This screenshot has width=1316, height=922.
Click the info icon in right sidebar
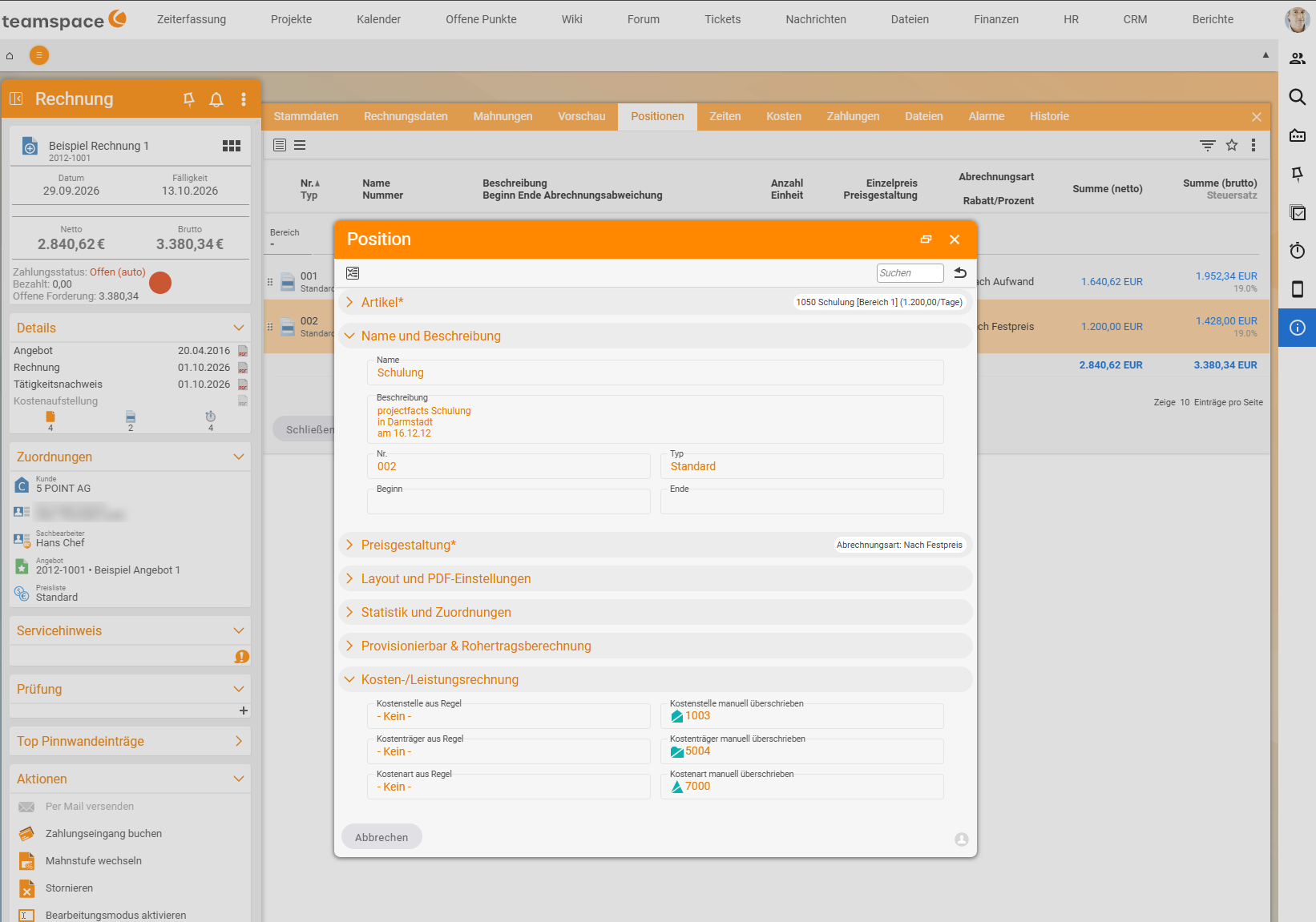[1297, 328]
